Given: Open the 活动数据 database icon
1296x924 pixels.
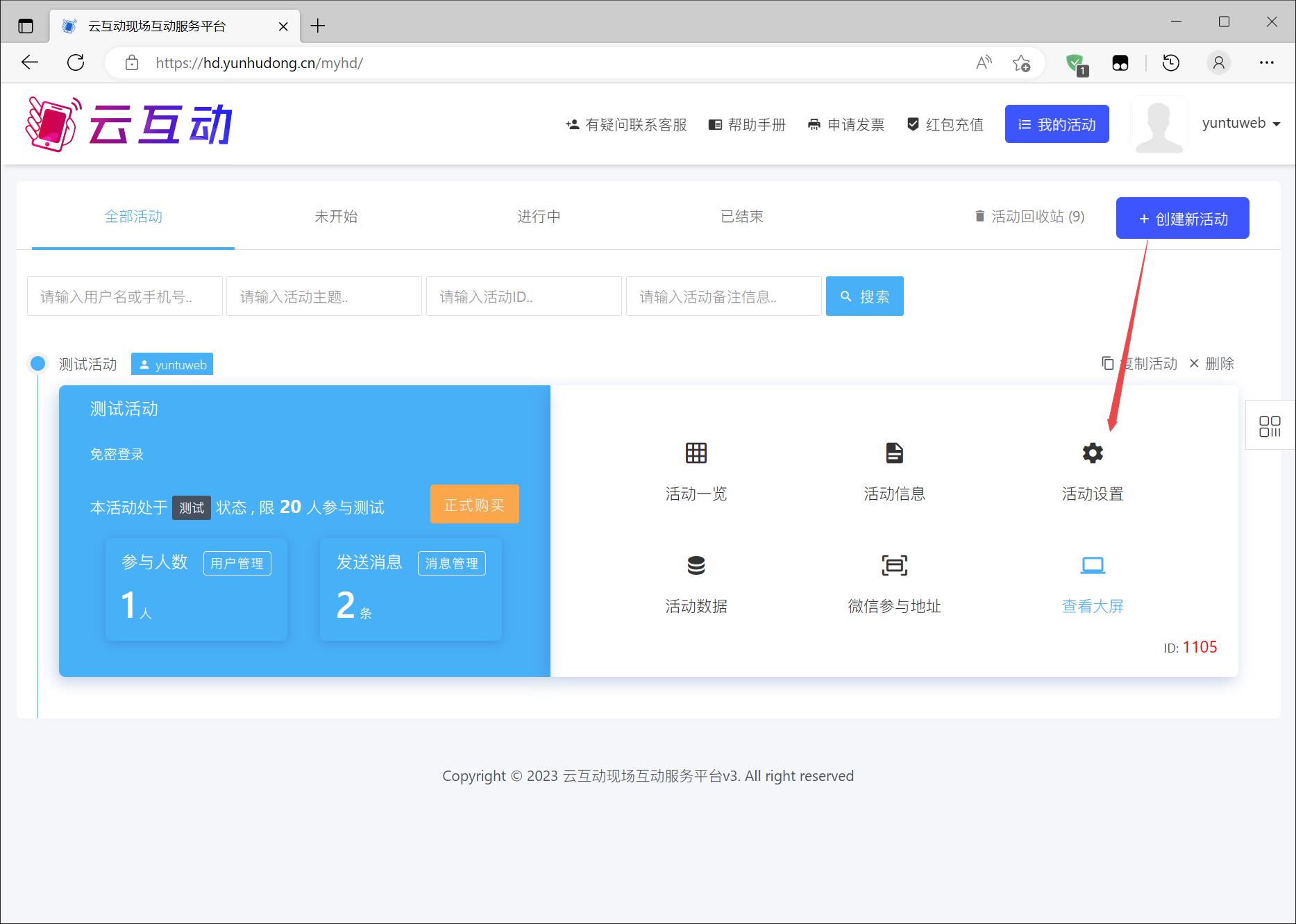Looking at the screenshot, I should point(696,566).
